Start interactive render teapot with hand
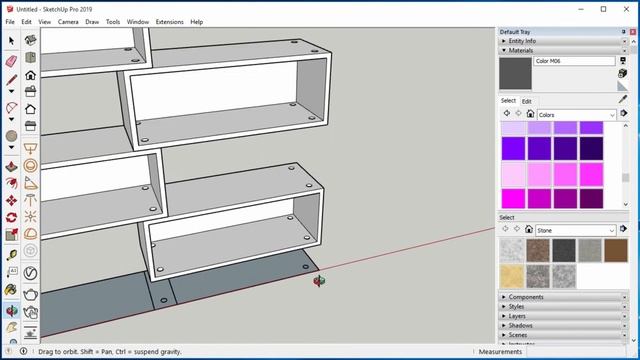640x360 pixels. (x=31, y=312)
